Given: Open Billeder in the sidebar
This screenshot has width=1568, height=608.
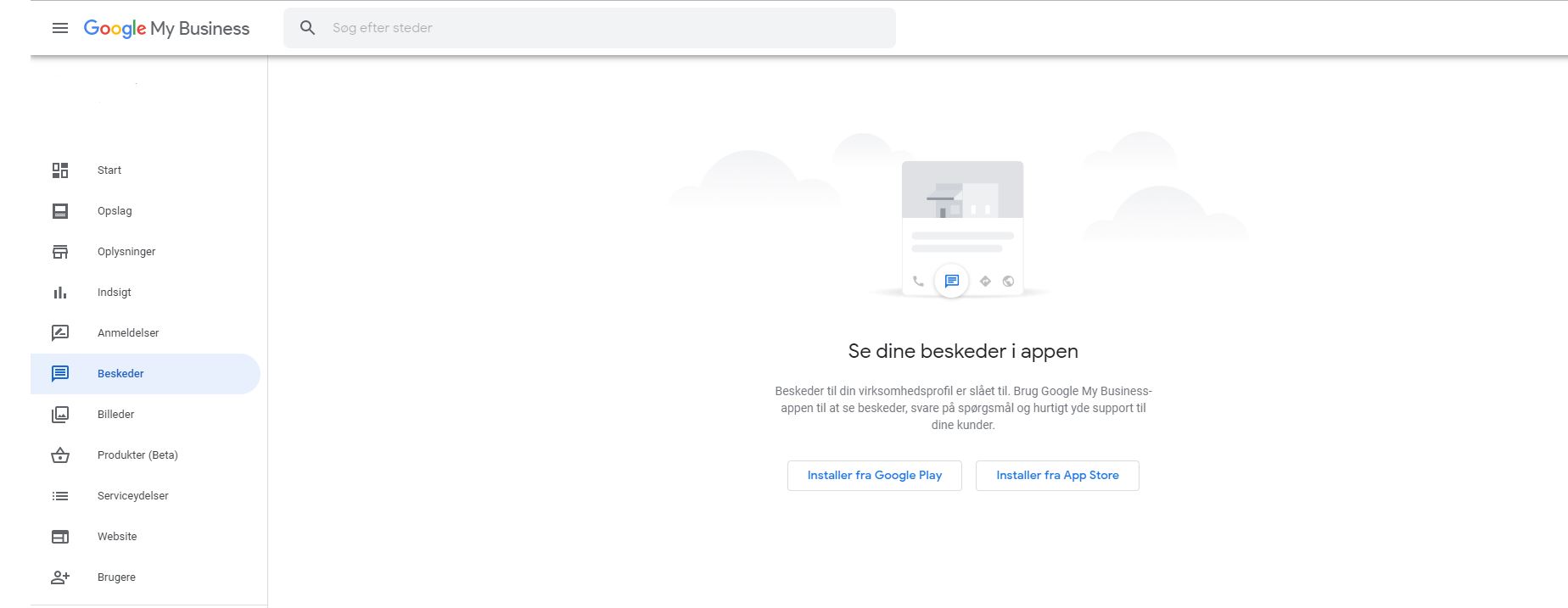Looking at the screenshot, I should pyautogui.click(x=145, y=415).
